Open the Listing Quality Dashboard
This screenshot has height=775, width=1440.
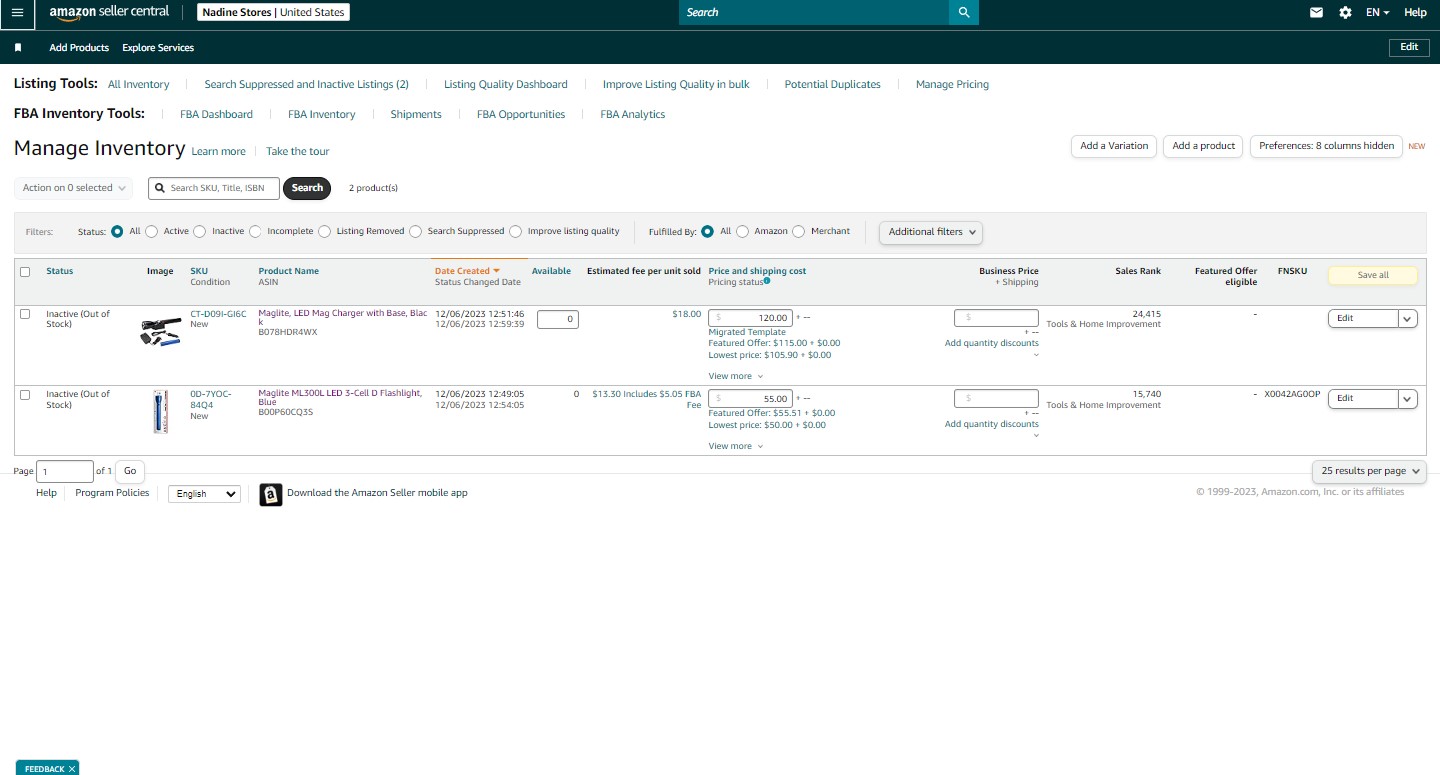[506, 85]
